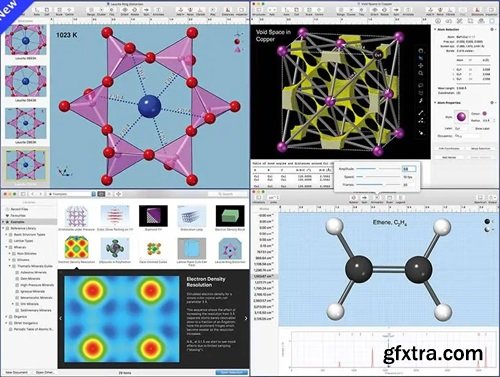The image size is (500, 377).
Task: Click Legend in the Ethene window toolbar
Action: (x=400, y=199)
